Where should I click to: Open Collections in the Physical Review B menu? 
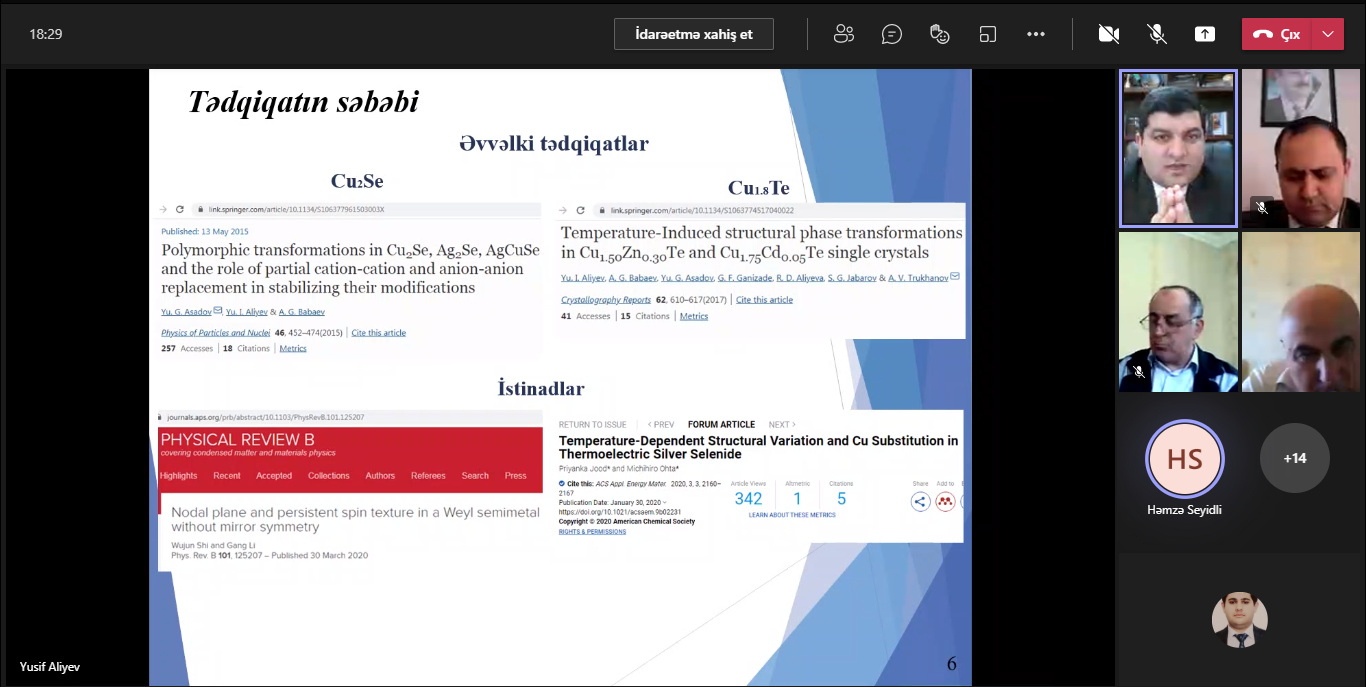click(x=329, y=476)
